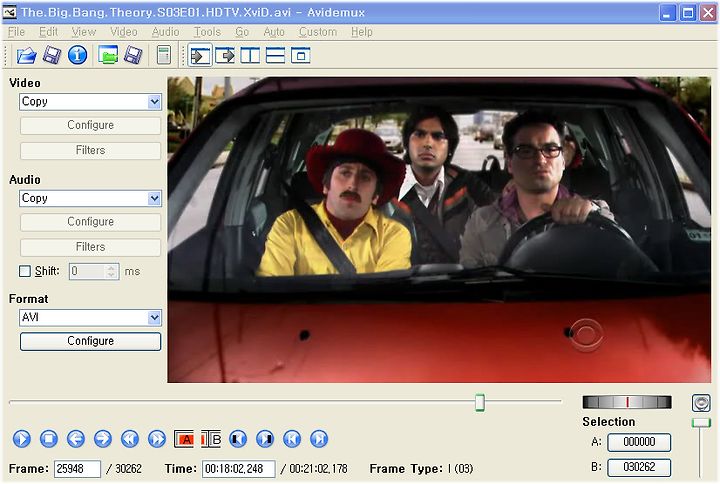Screen dimensions: 720x484
Task: Set selection marker A
Action: 184,439
